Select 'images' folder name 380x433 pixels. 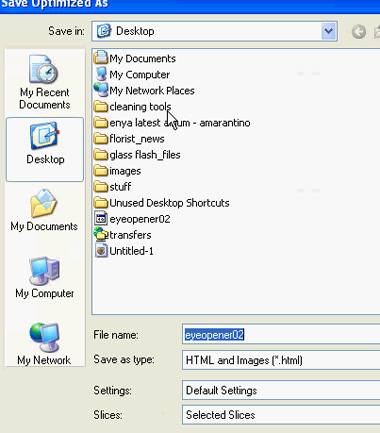click(125, 171)
